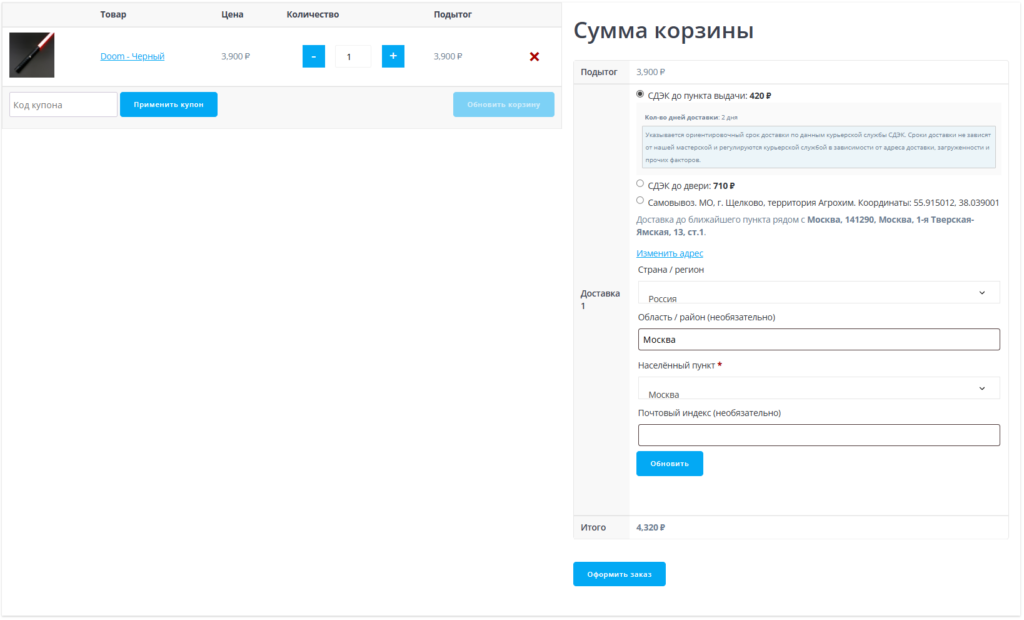Click the quantity number field

pos(352,57)
